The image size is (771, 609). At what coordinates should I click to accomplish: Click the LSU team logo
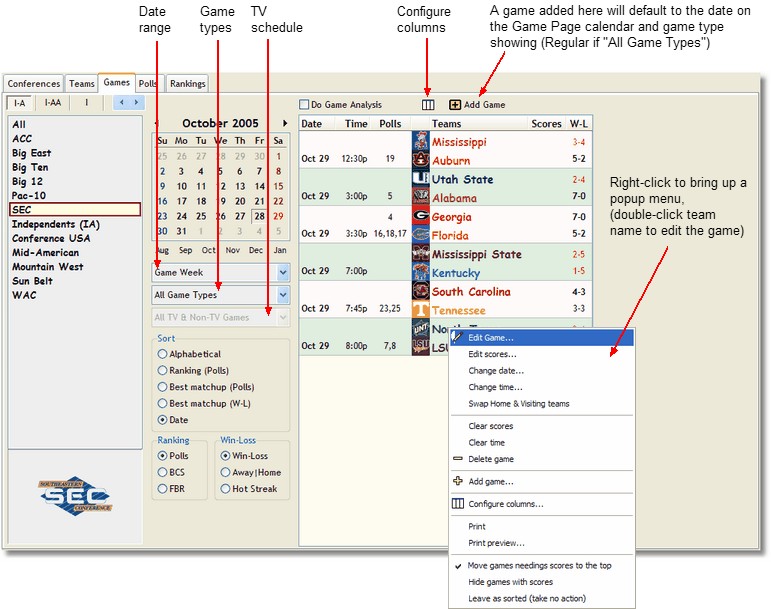420,346
